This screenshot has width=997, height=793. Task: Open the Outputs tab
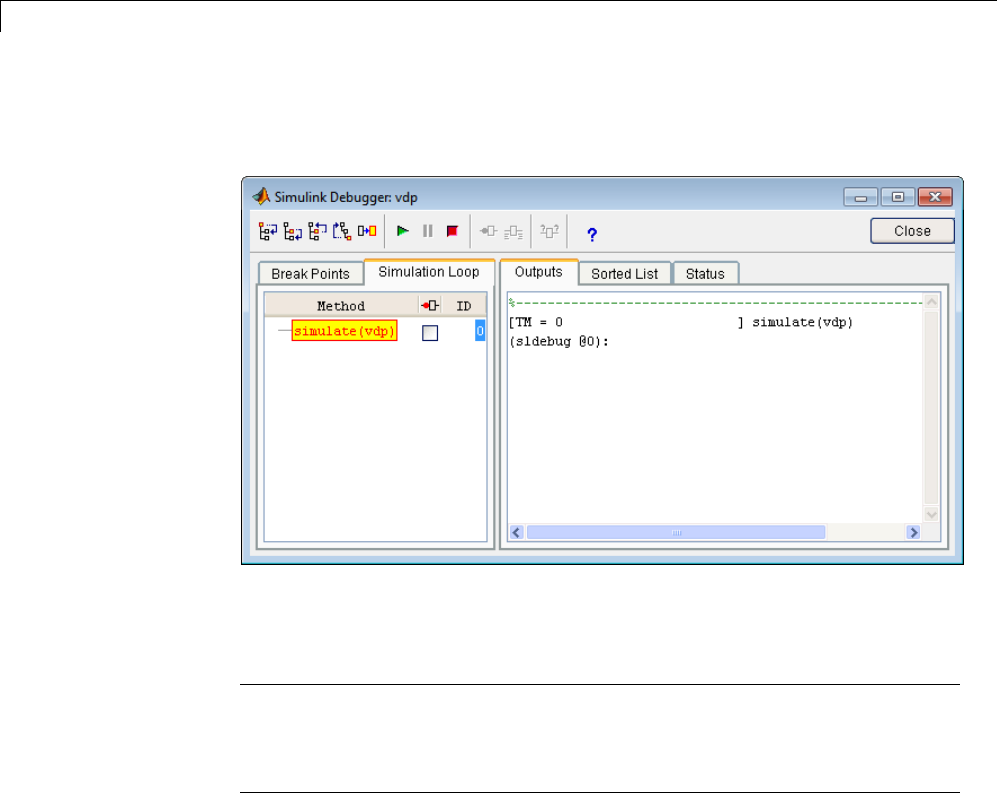[x=539, y=272]
